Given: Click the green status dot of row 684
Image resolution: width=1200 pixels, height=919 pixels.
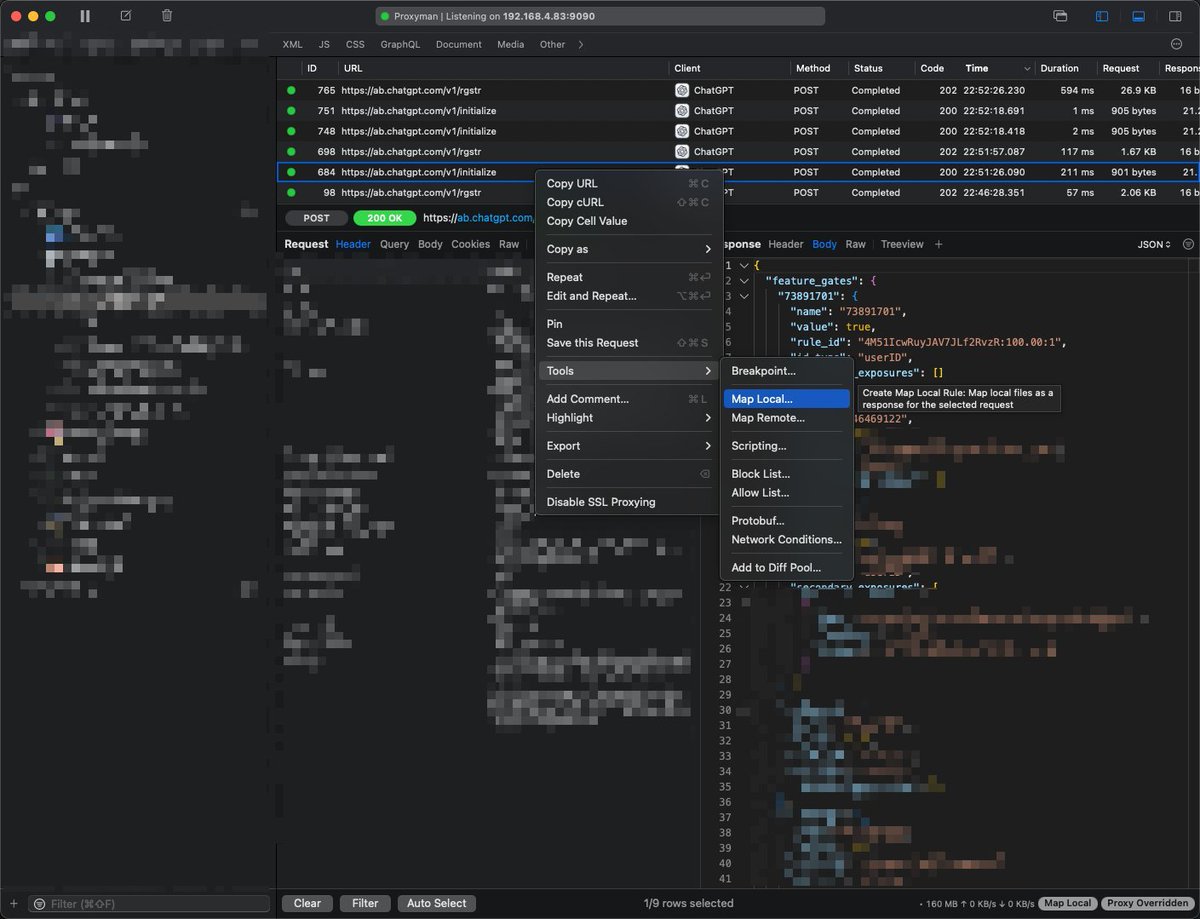Looking at the screenshot, I should tap(291, 172).
